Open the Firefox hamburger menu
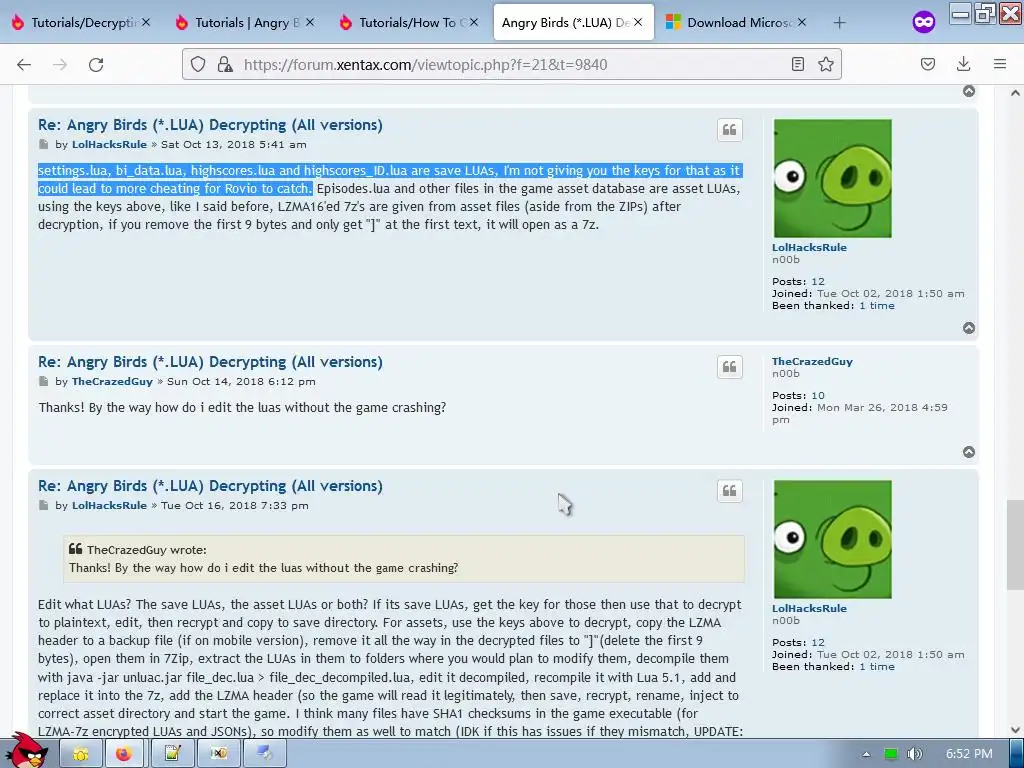Image resolution: width=1024 pixels, height=768 pixels. pyautogui.click(x=1000, y=64)
